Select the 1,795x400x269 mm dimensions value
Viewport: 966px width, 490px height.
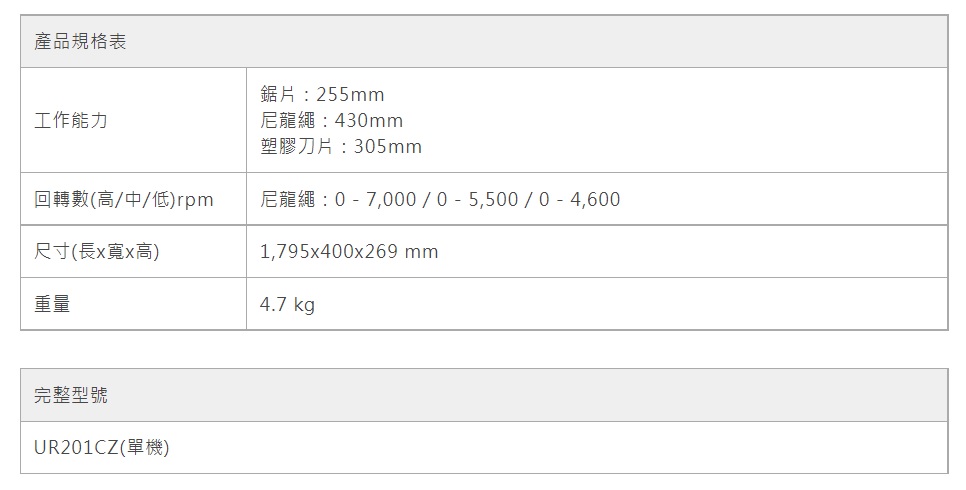click(348, 252)
